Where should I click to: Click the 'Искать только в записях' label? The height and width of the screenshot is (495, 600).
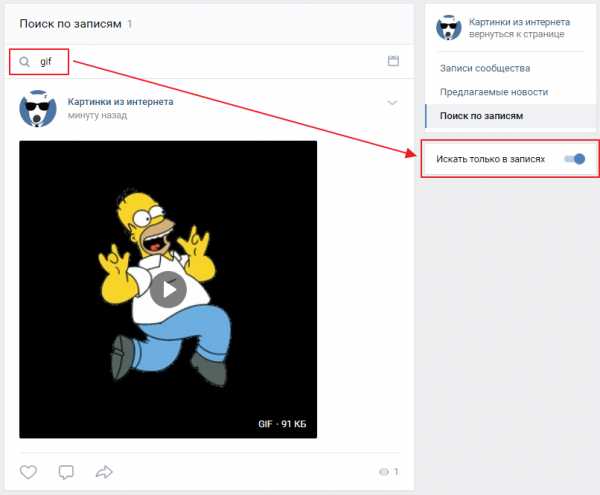pyautogui.click(x=490, y=159)
